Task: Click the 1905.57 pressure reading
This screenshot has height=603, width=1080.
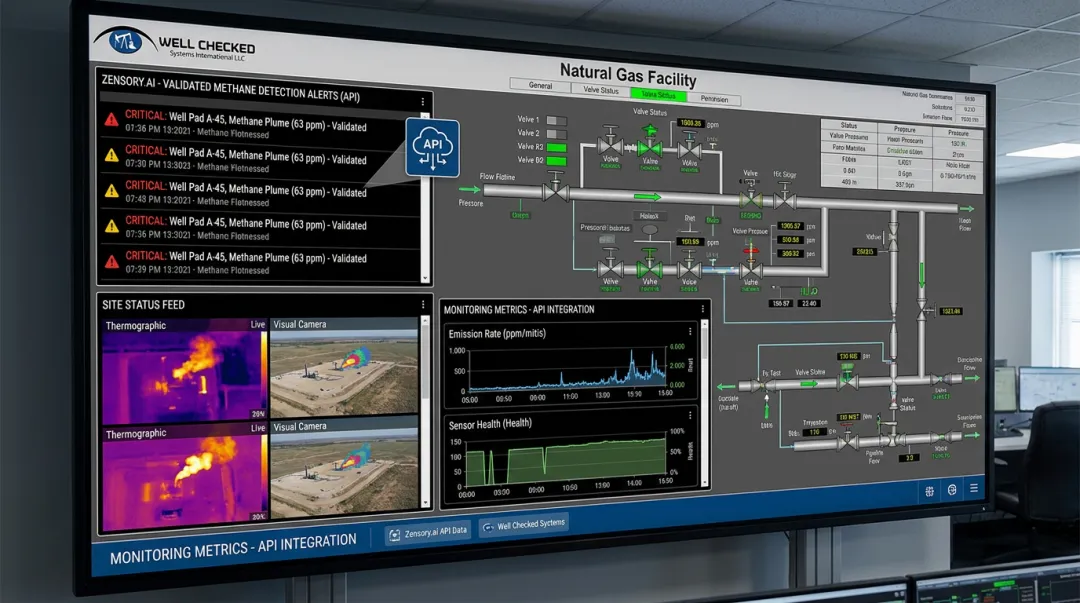Action: pyautogui.click(x=790, y=226)
